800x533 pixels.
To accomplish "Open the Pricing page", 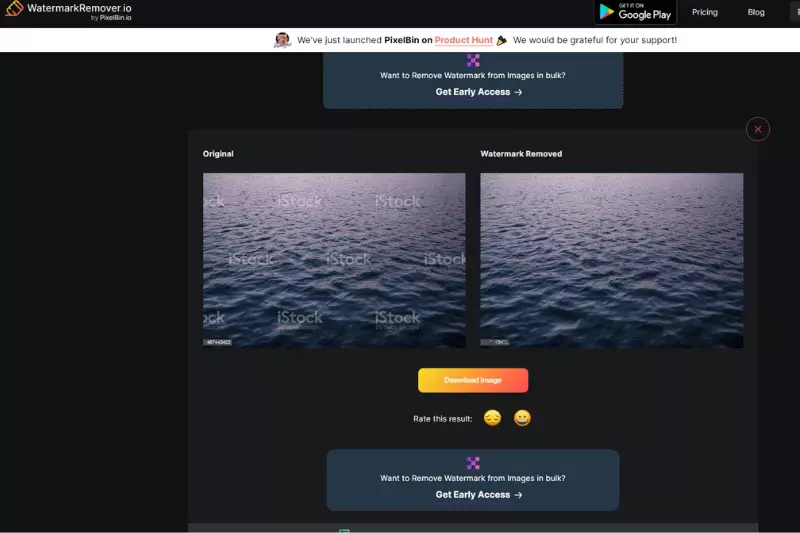I will click(705, 12).
